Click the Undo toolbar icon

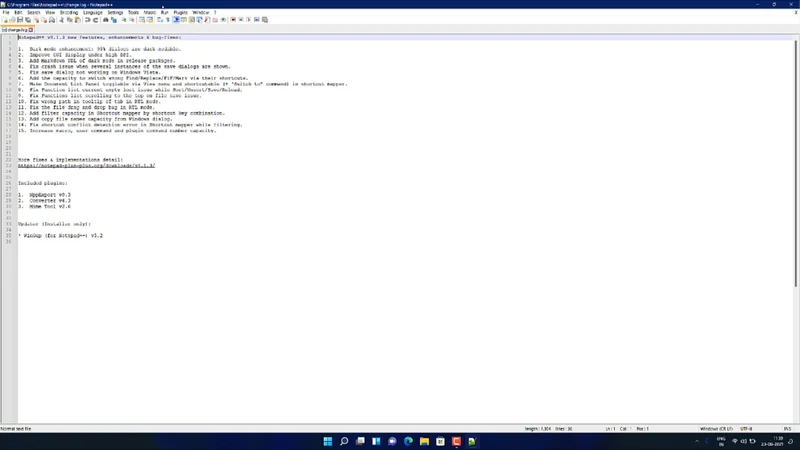pyautogui.click(x=88, y=20)
